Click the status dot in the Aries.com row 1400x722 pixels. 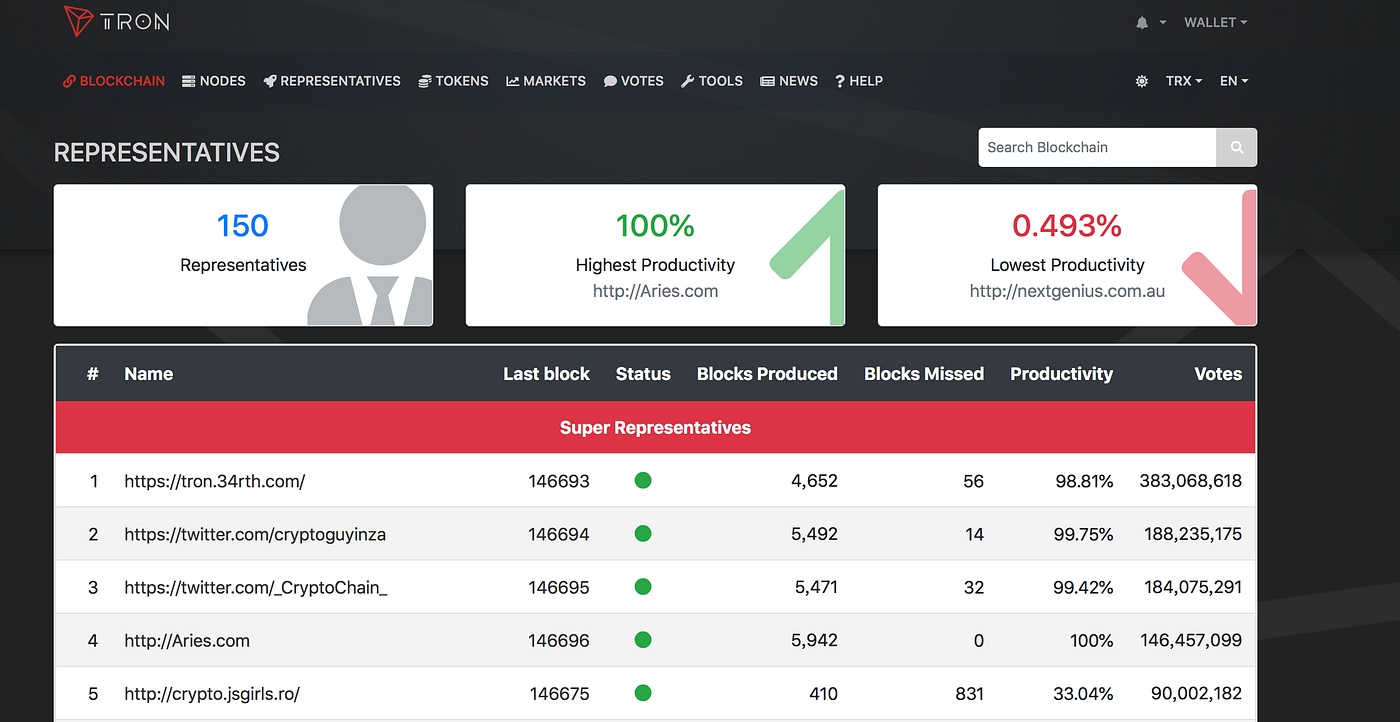coord(643,639)
